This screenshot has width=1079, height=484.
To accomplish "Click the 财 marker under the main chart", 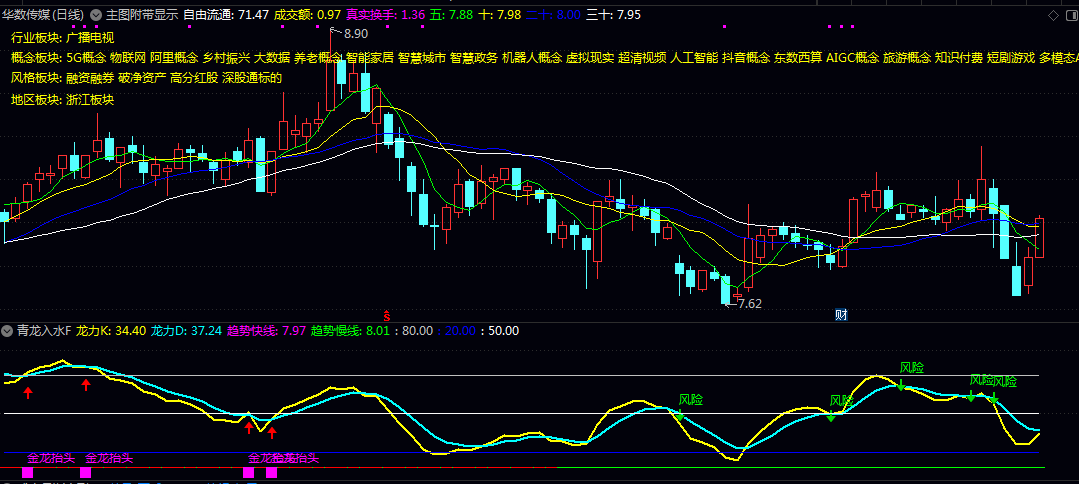I will click(x=841, y=315).
